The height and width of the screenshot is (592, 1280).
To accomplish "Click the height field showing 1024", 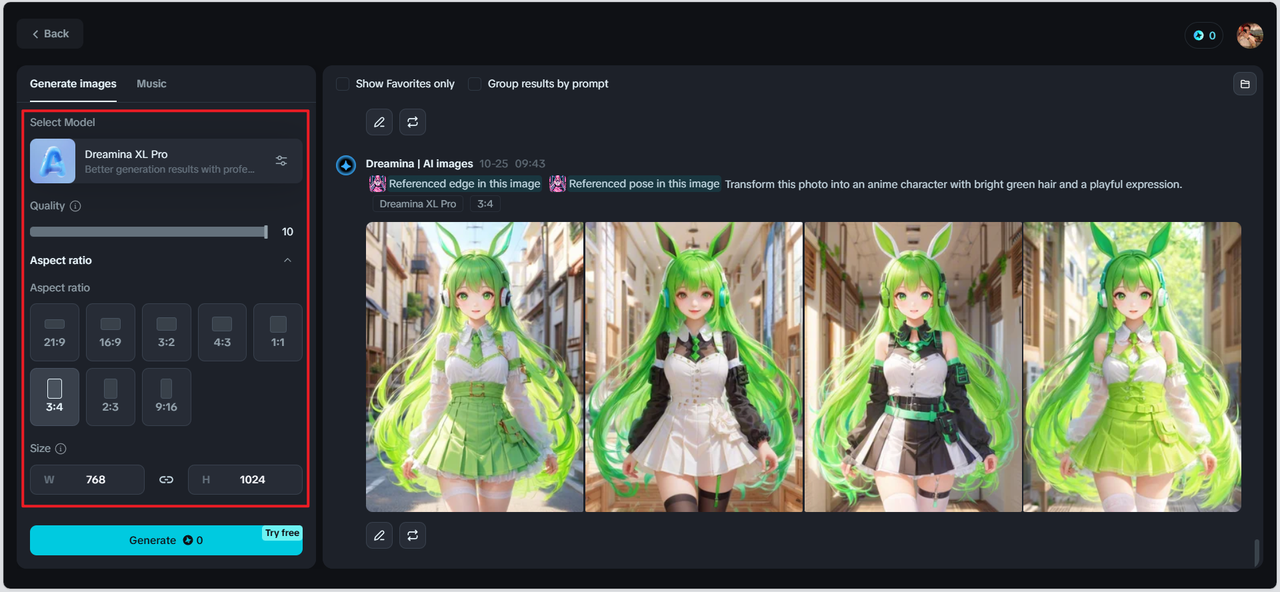I will point(245,480).
